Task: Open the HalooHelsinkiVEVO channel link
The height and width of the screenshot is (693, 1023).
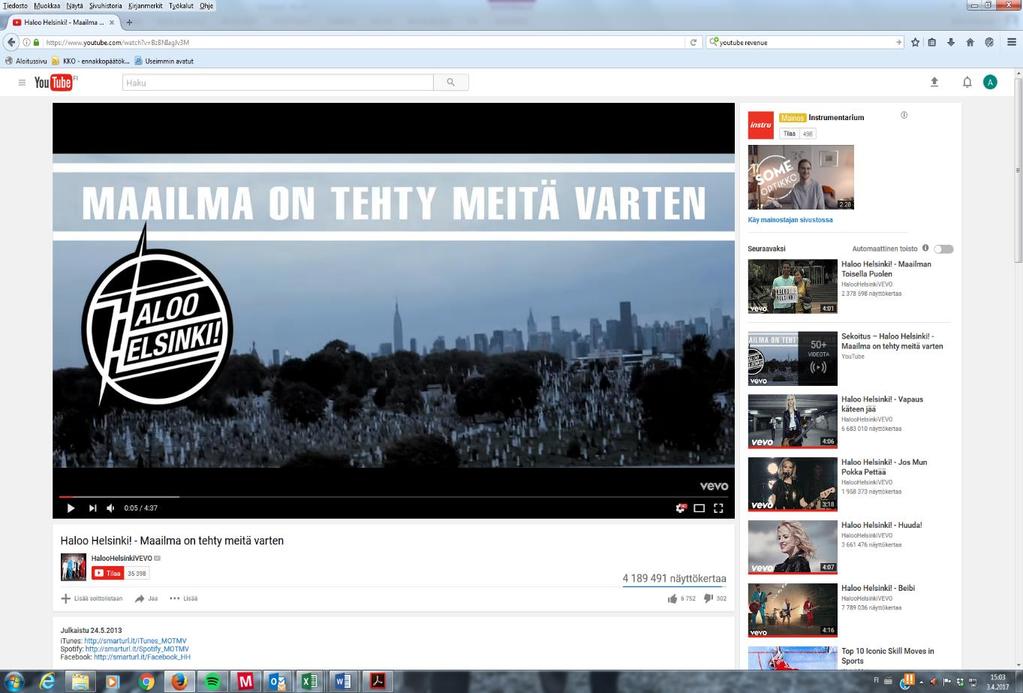Action: pyautogui.click(x=121, y=559)
